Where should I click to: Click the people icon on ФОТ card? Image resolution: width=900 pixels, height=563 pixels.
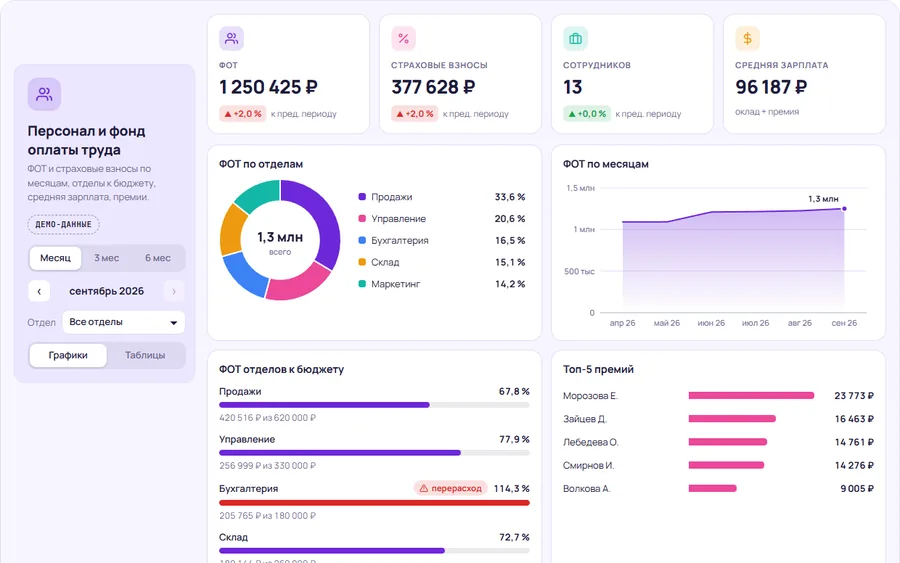click(231, 38)
